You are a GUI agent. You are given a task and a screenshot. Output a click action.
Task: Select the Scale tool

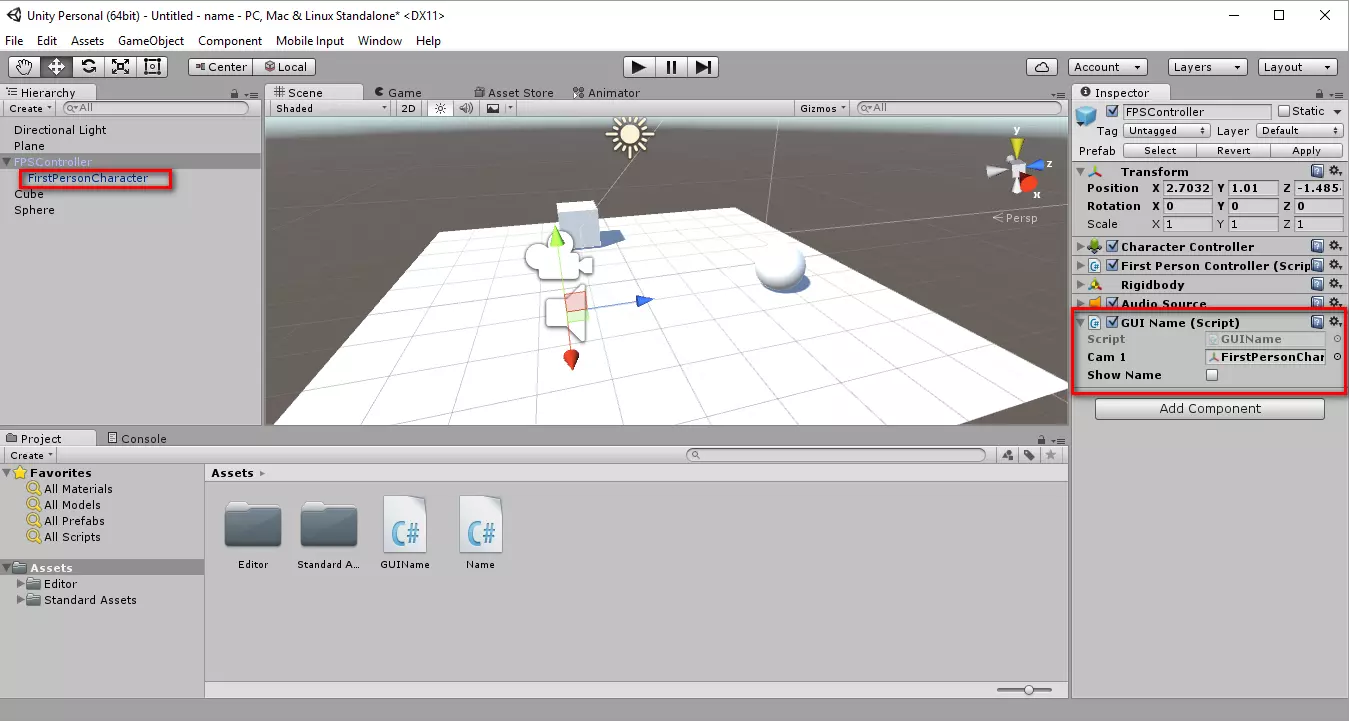click(120, 67)
